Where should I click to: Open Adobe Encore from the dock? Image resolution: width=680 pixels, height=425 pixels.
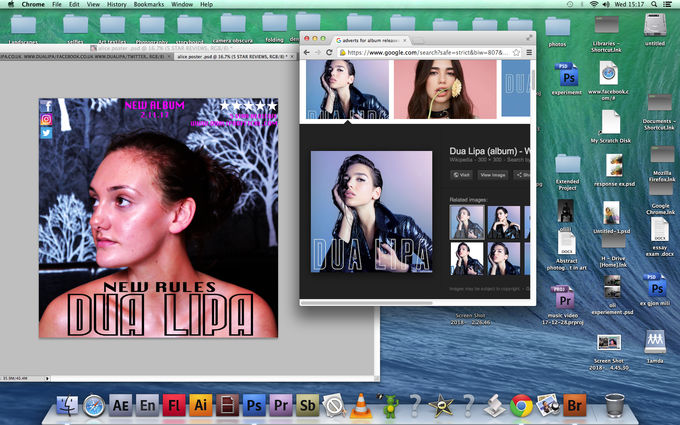click(147, 405)
